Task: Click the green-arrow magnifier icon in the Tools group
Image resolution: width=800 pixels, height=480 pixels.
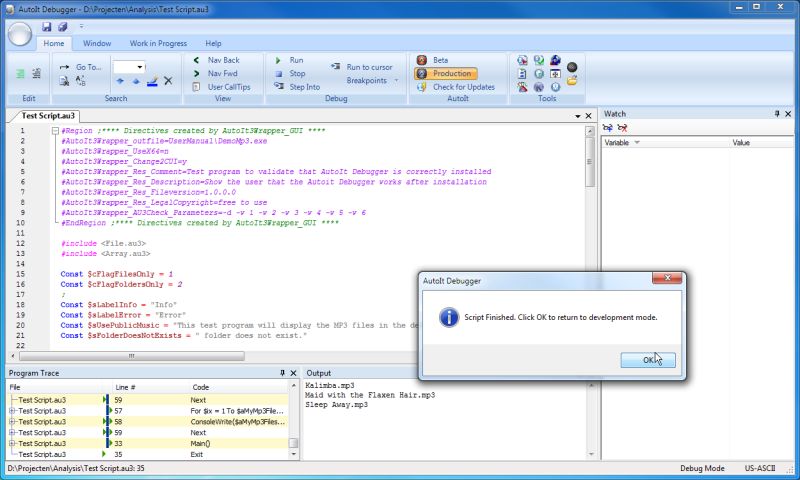Action: point(539,60)
